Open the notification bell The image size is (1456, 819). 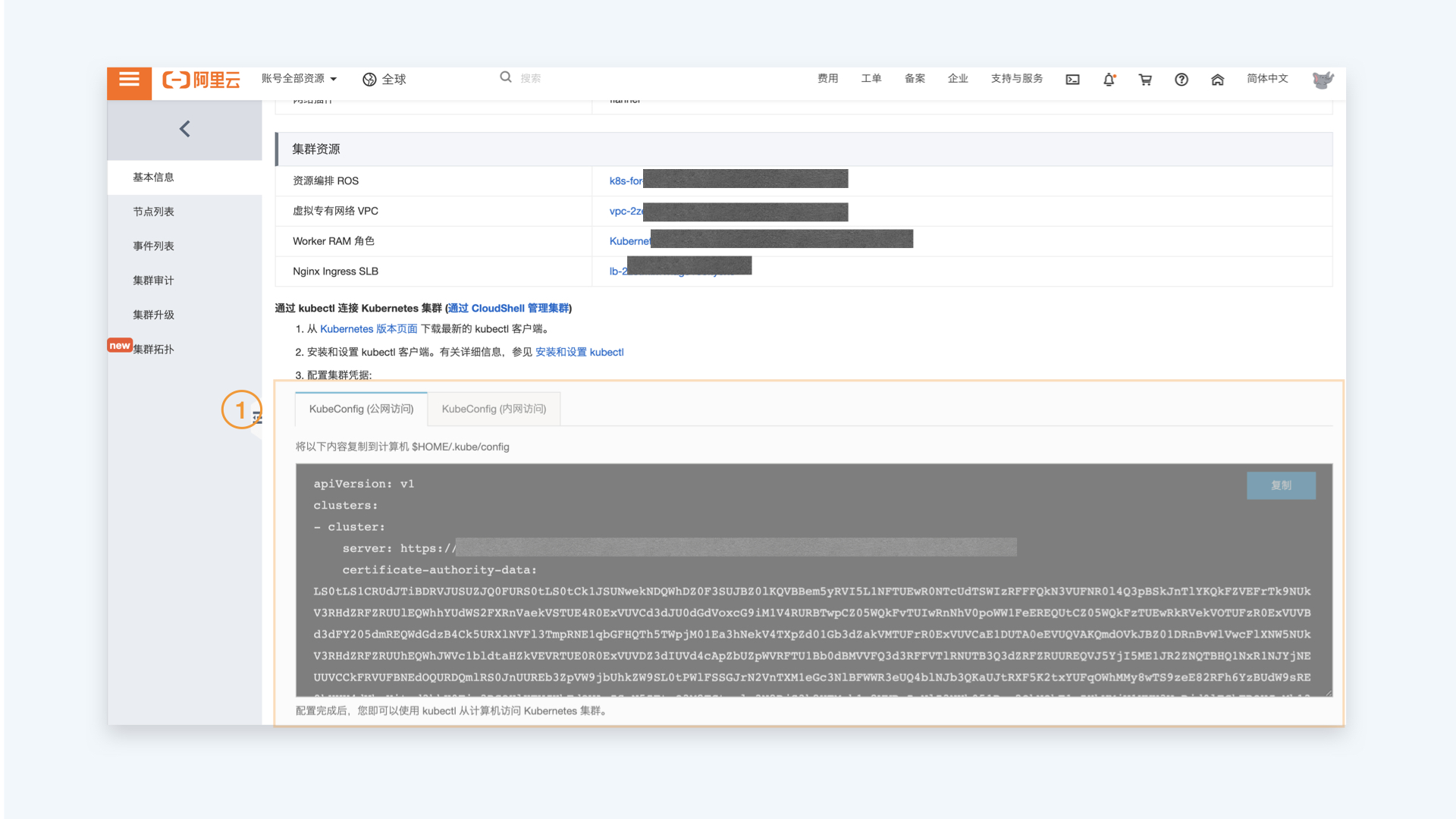point(1109,80)
